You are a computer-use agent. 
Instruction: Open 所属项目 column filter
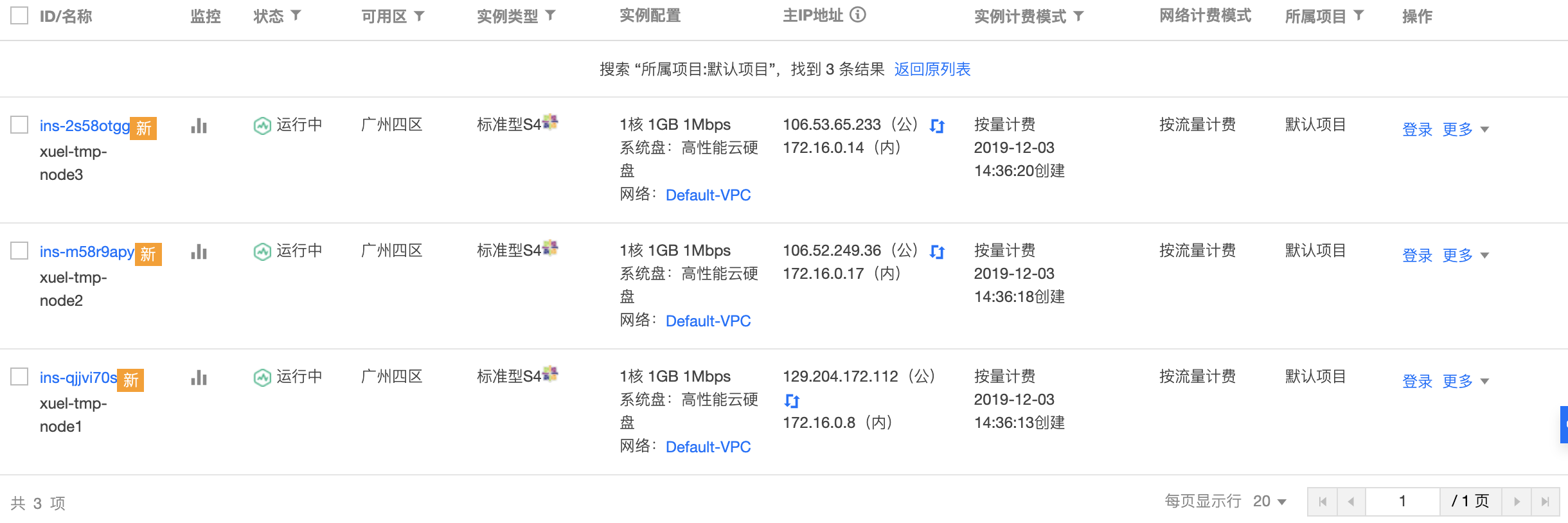1359,15
